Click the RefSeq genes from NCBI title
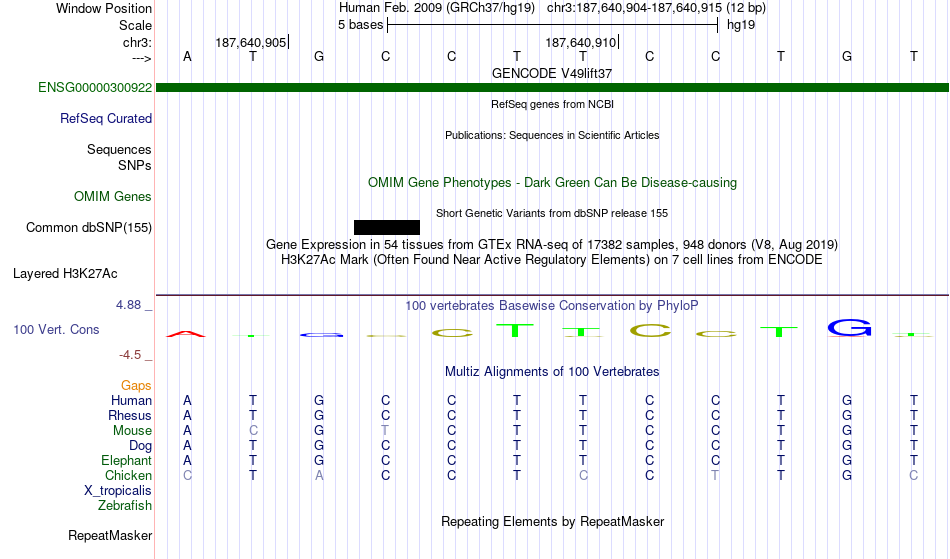950x559 pixels. coord(553,104)
